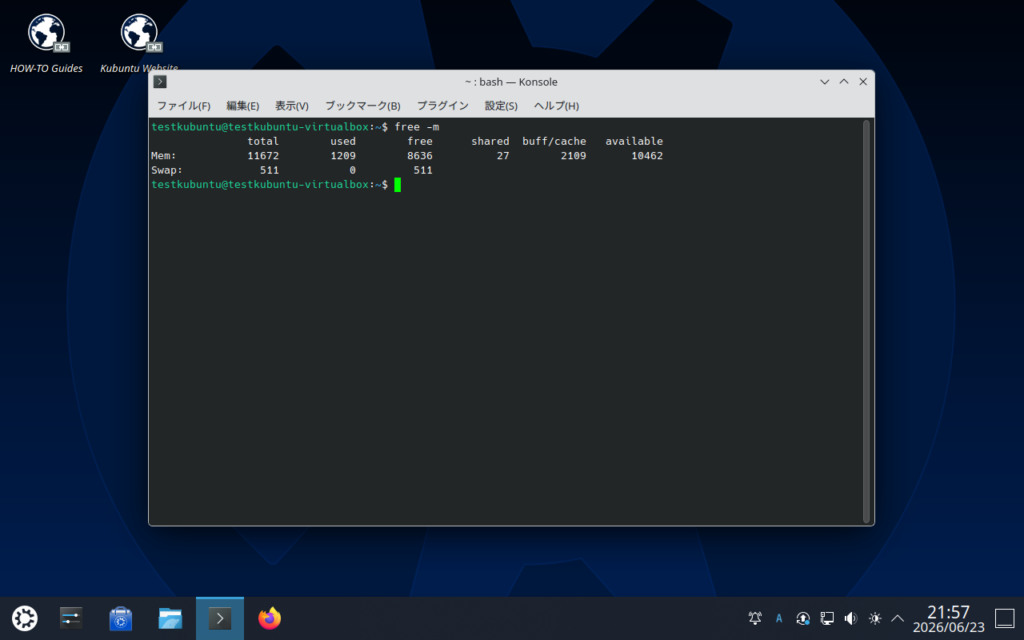Open software updates tray icon
Viewport: 1024px width, 640px height.
coord(803,618)
